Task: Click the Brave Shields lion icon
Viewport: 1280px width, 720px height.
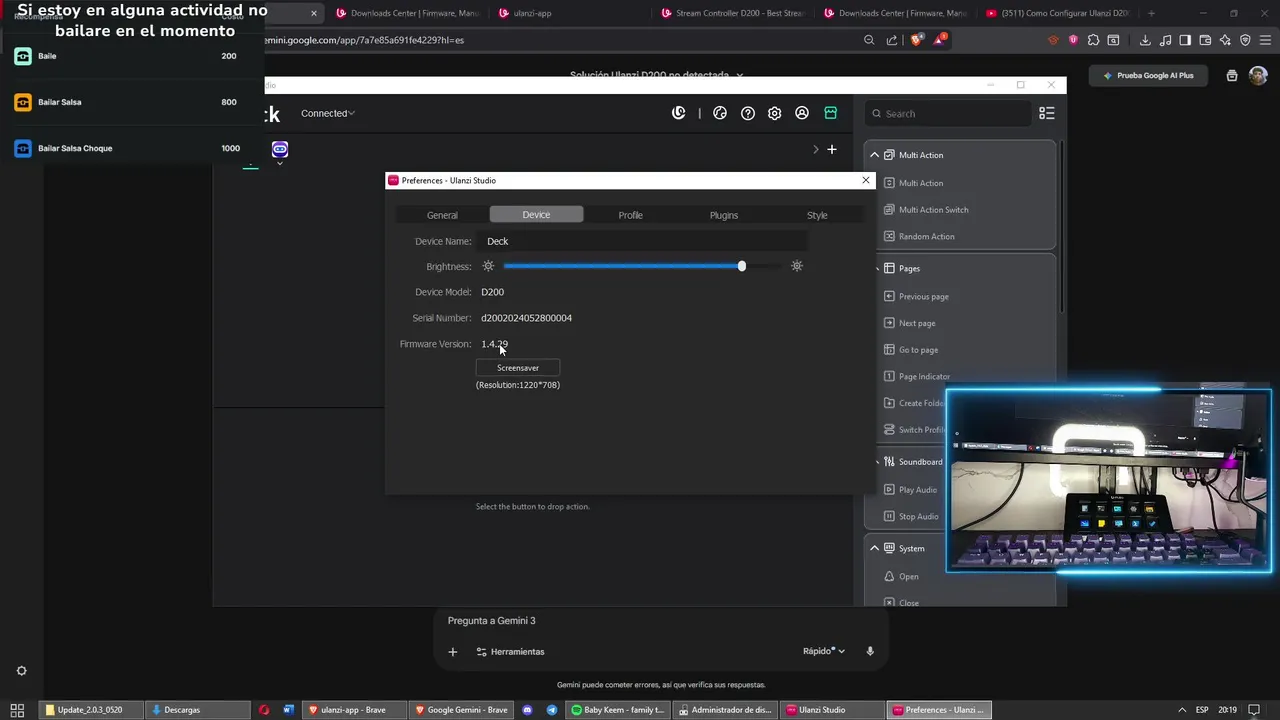Action: click(916, 40)
